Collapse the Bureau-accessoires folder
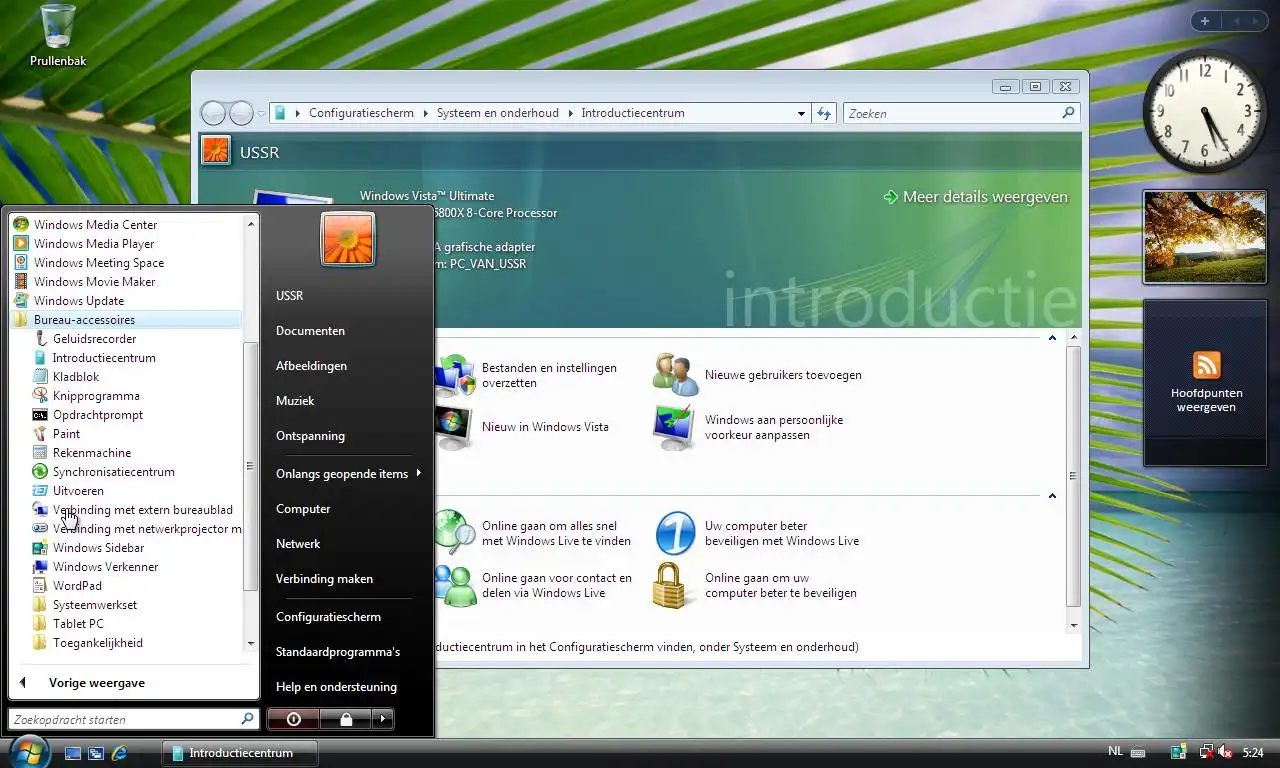Screen dimensions: 1280x768 [126, 320]
